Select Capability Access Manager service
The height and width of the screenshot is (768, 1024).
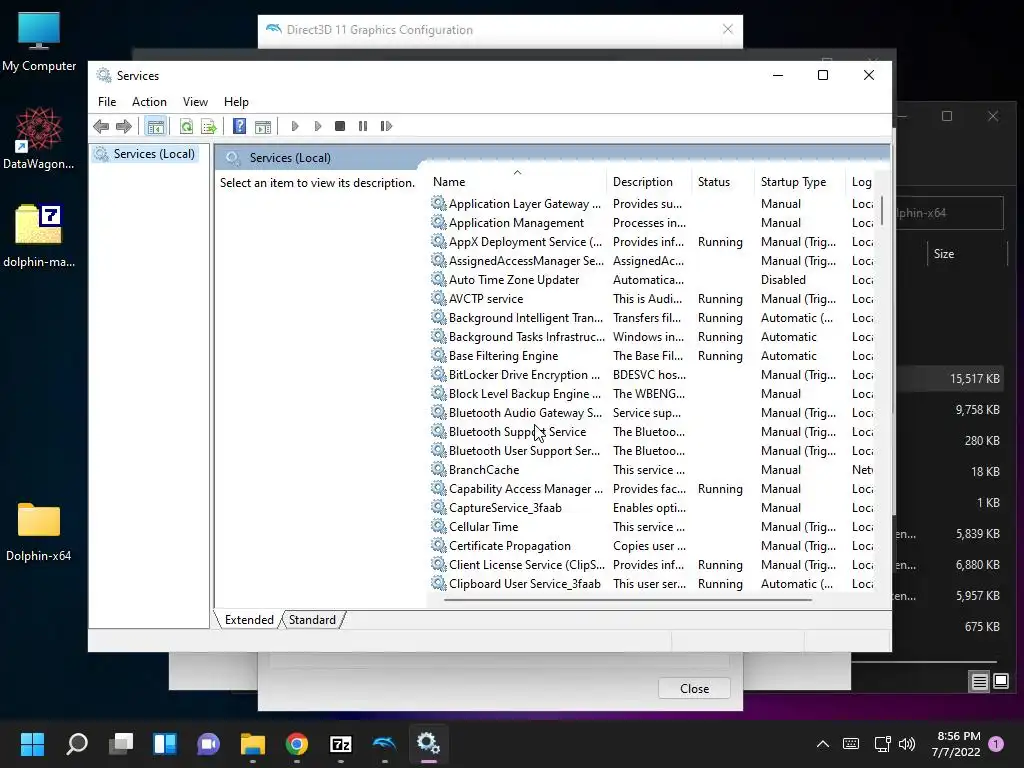[651, 488]
